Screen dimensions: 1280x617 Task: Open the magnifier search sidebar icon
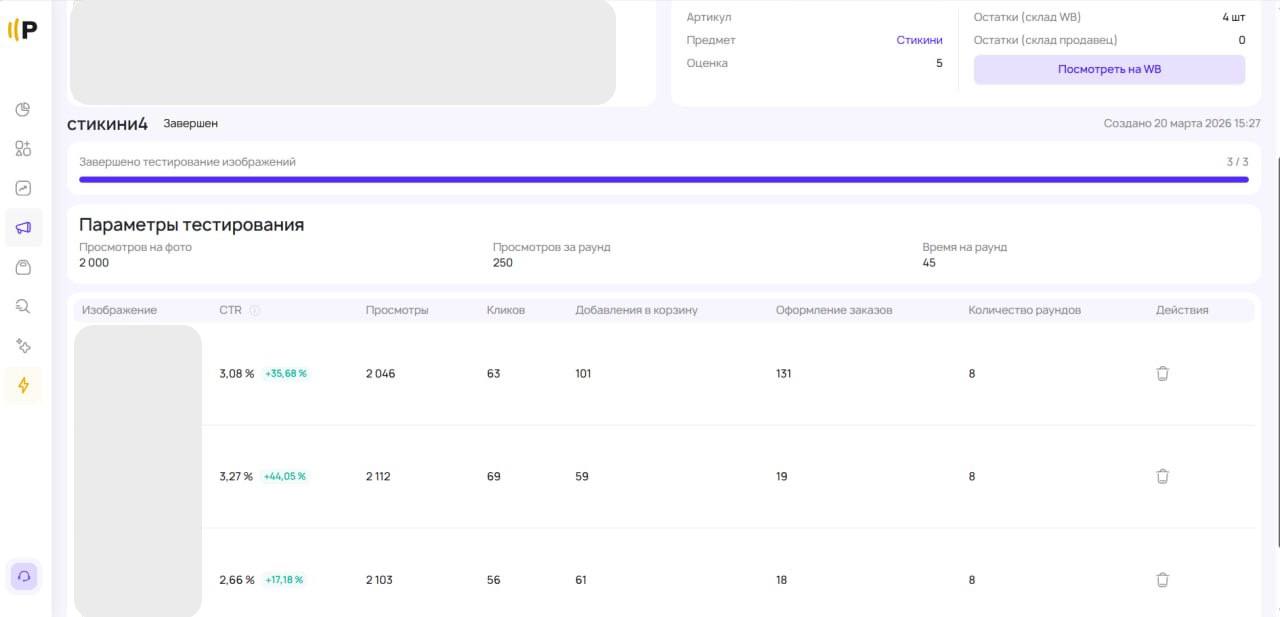tap(23, 306)
